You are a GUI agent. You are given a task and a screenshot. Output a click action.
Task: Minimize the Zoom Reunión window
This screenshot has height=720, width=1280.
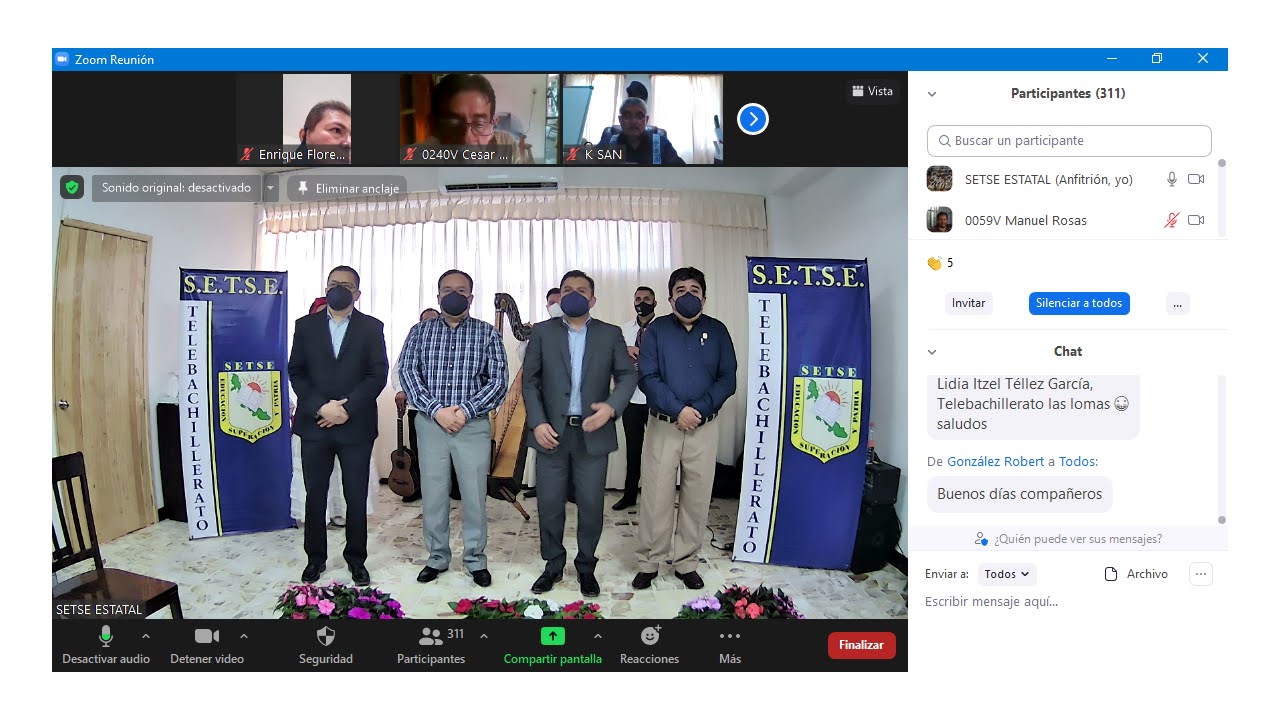coord(1111,59)
